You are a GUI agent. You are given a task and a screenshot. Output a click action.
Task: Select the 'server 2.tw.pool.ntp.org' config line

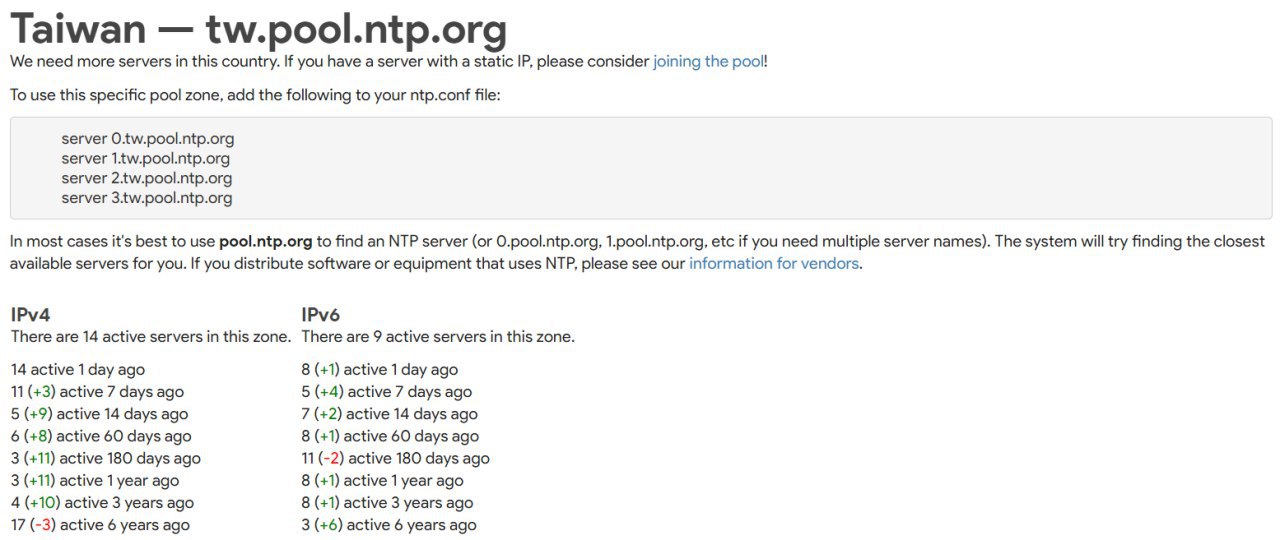(147, 178)
